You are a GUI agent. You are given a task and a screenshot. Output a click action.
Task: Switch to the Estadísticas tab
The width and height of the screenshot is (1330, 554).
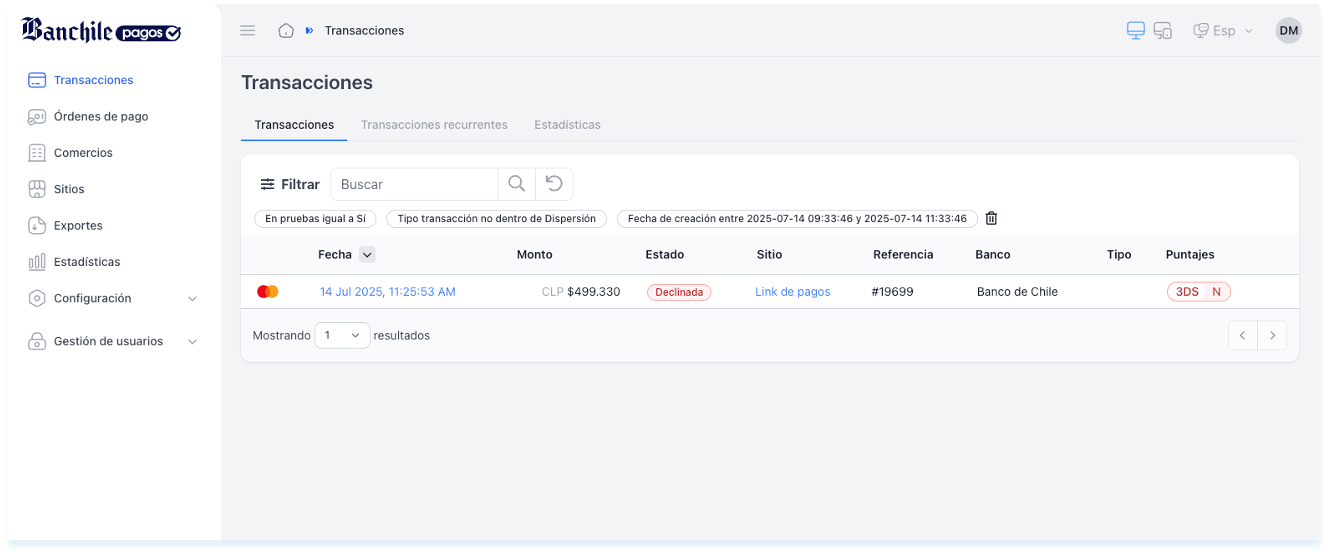pyautogui.click(x=567, y=125)
